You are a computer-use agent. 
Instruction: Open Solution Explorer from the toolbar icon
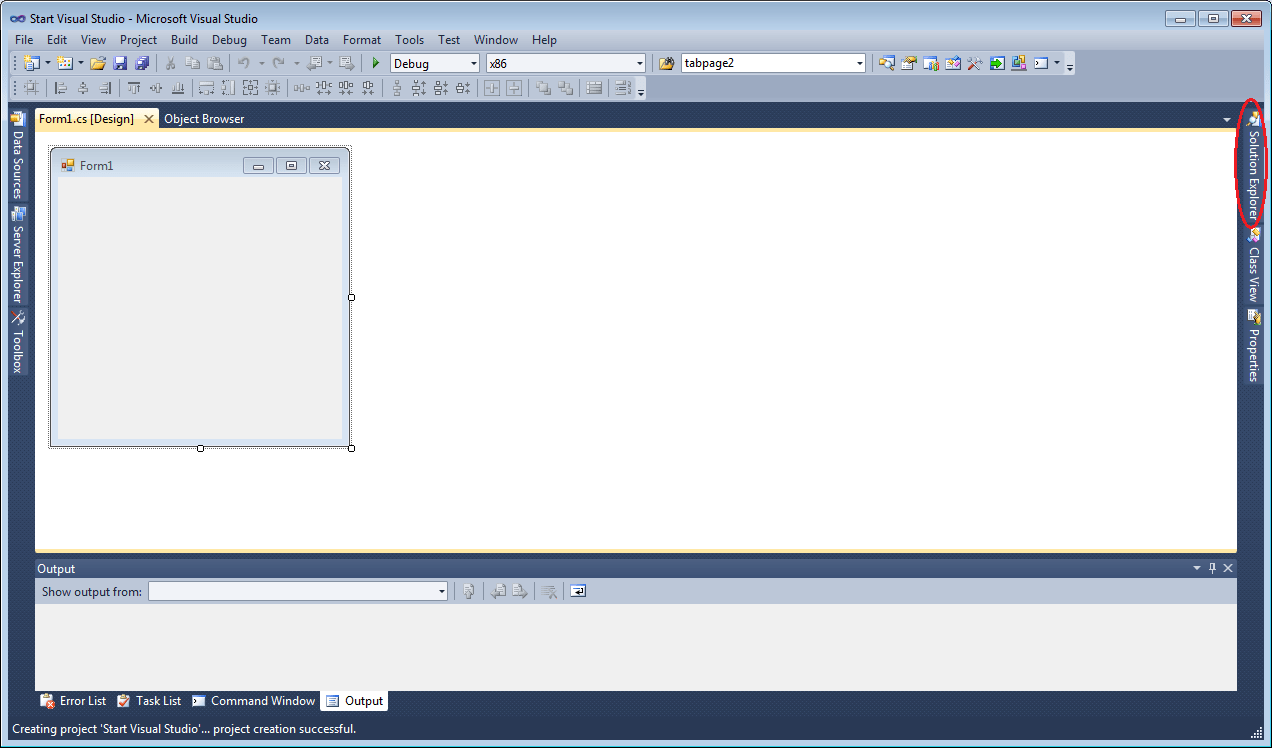tap(886, 63)
